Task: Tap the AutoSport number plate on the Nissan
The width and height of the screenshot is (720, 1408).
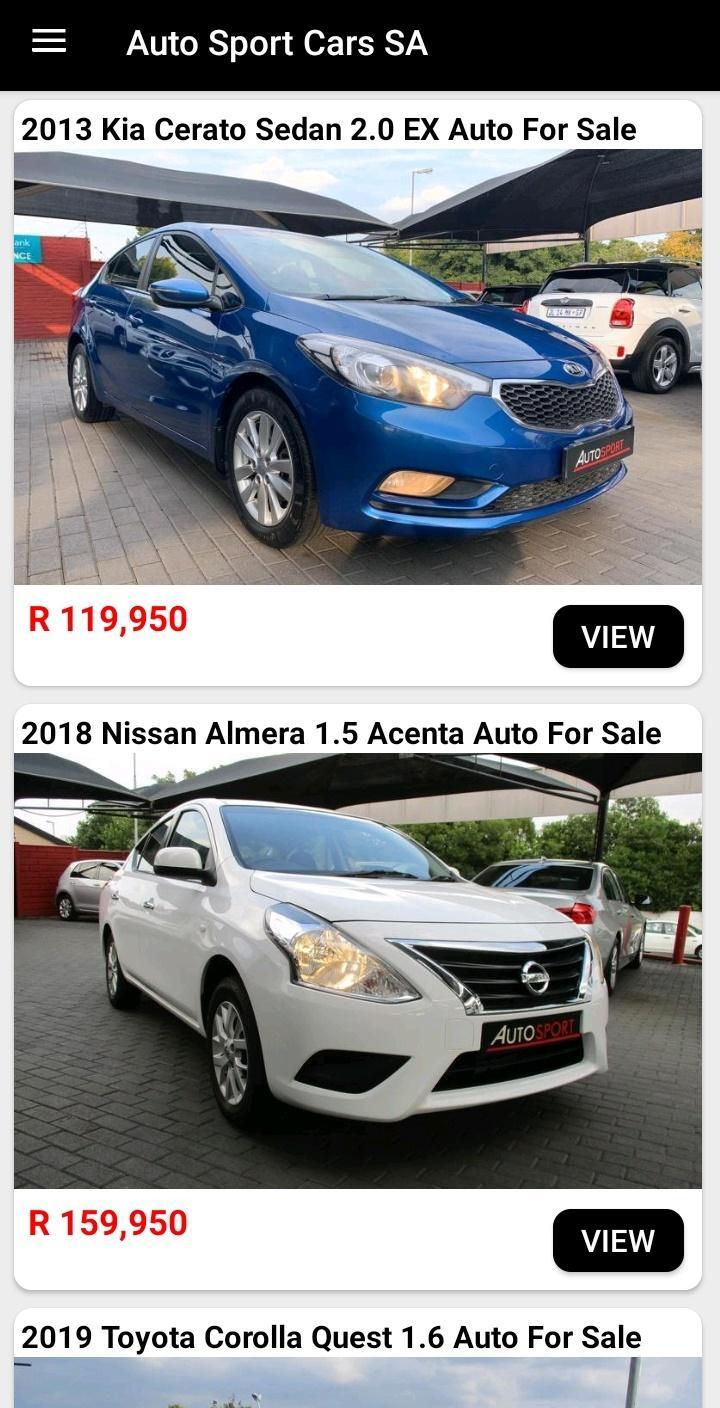Action: [x=531, y=1032]
